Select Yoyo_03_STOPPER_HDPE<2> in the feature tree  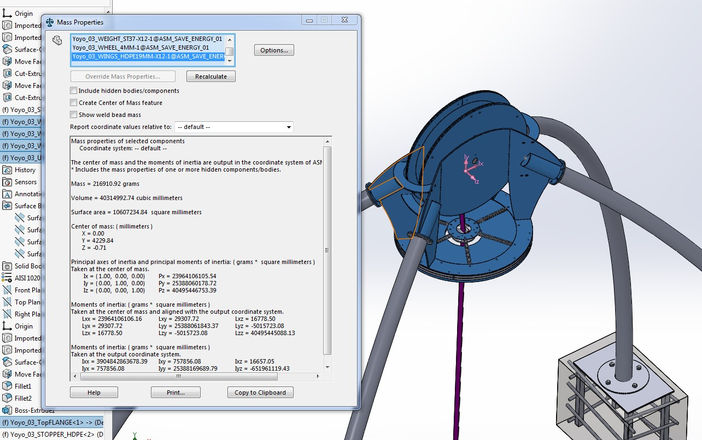coord(52,434)
